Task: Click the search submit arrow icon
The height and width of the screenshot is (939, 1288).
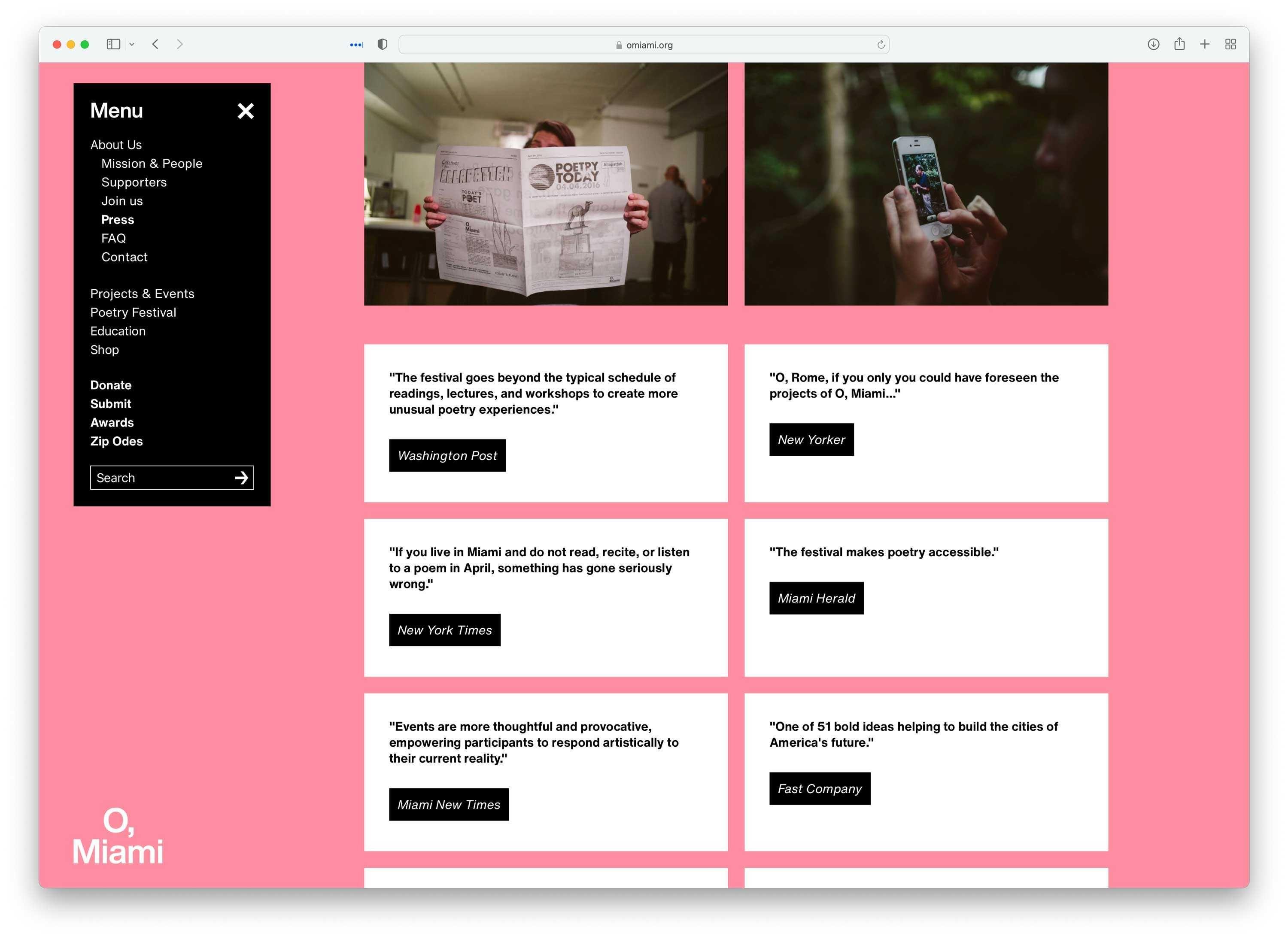Action: 241,478
